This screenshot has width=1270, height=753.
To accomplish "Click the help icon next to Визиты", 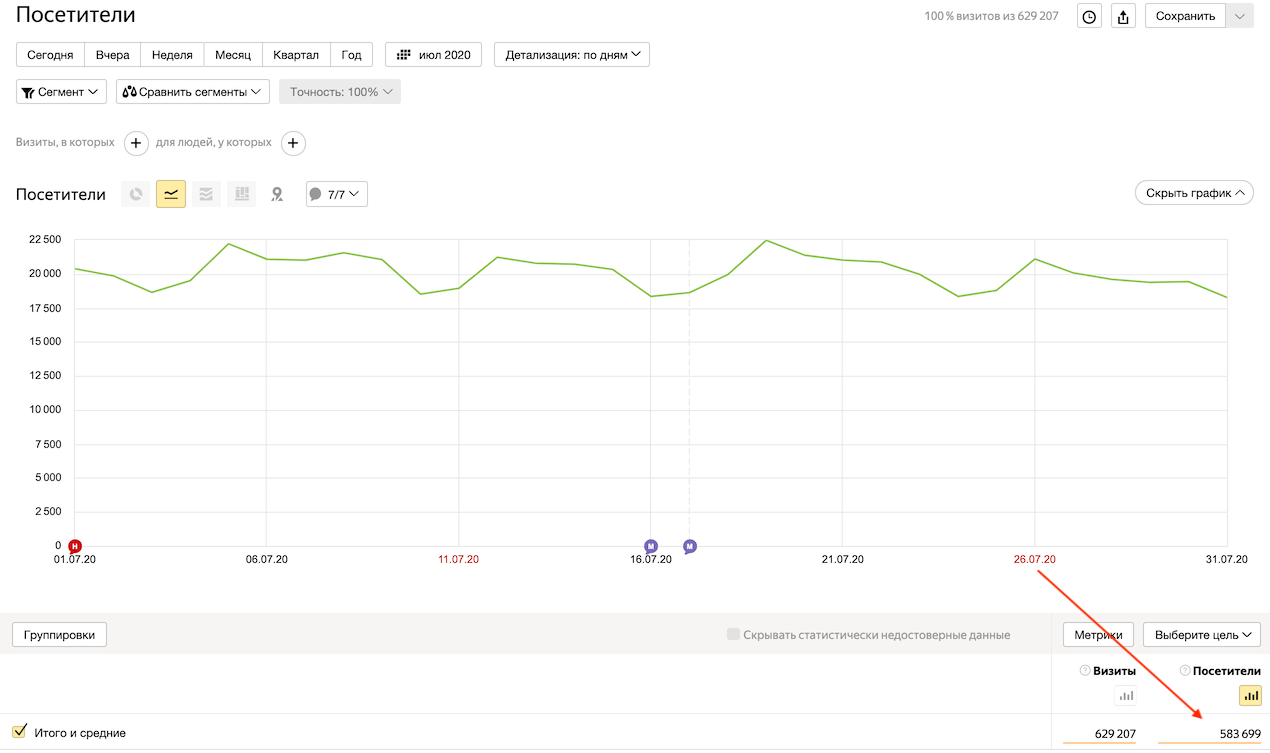I will coord(1084,671).
